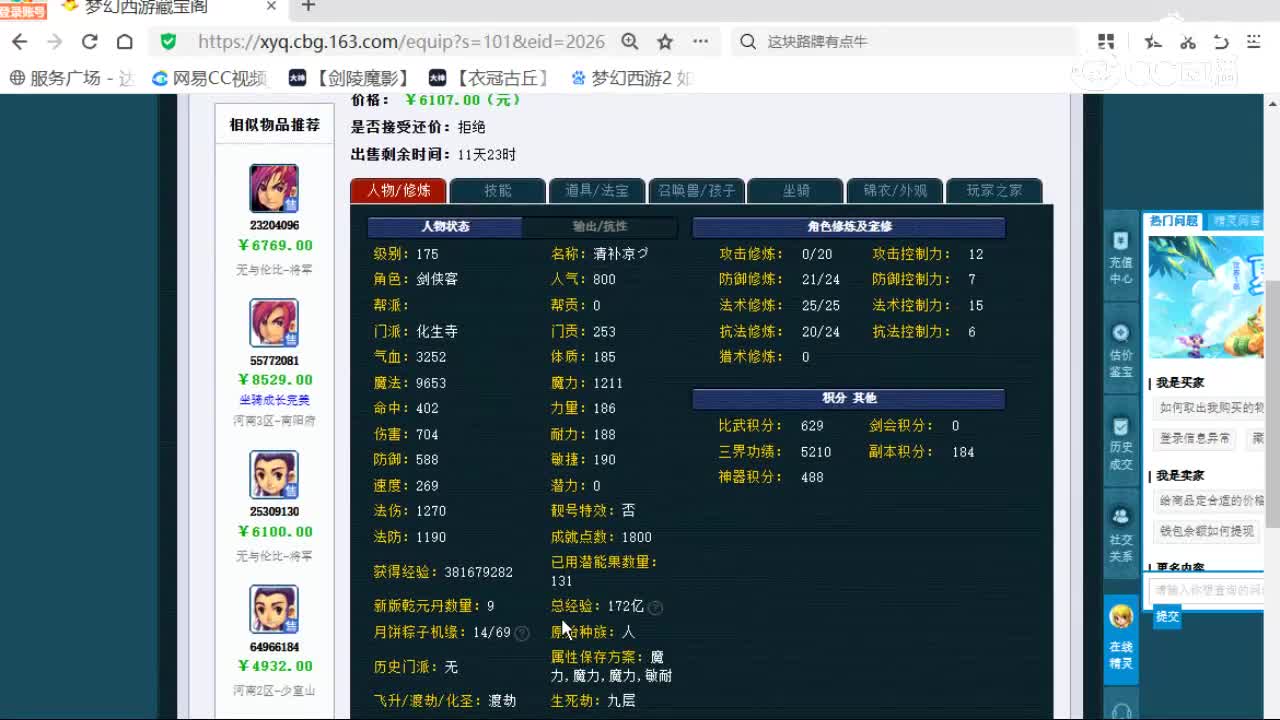Click the ￥6107.00 price text

coord(462,100)
